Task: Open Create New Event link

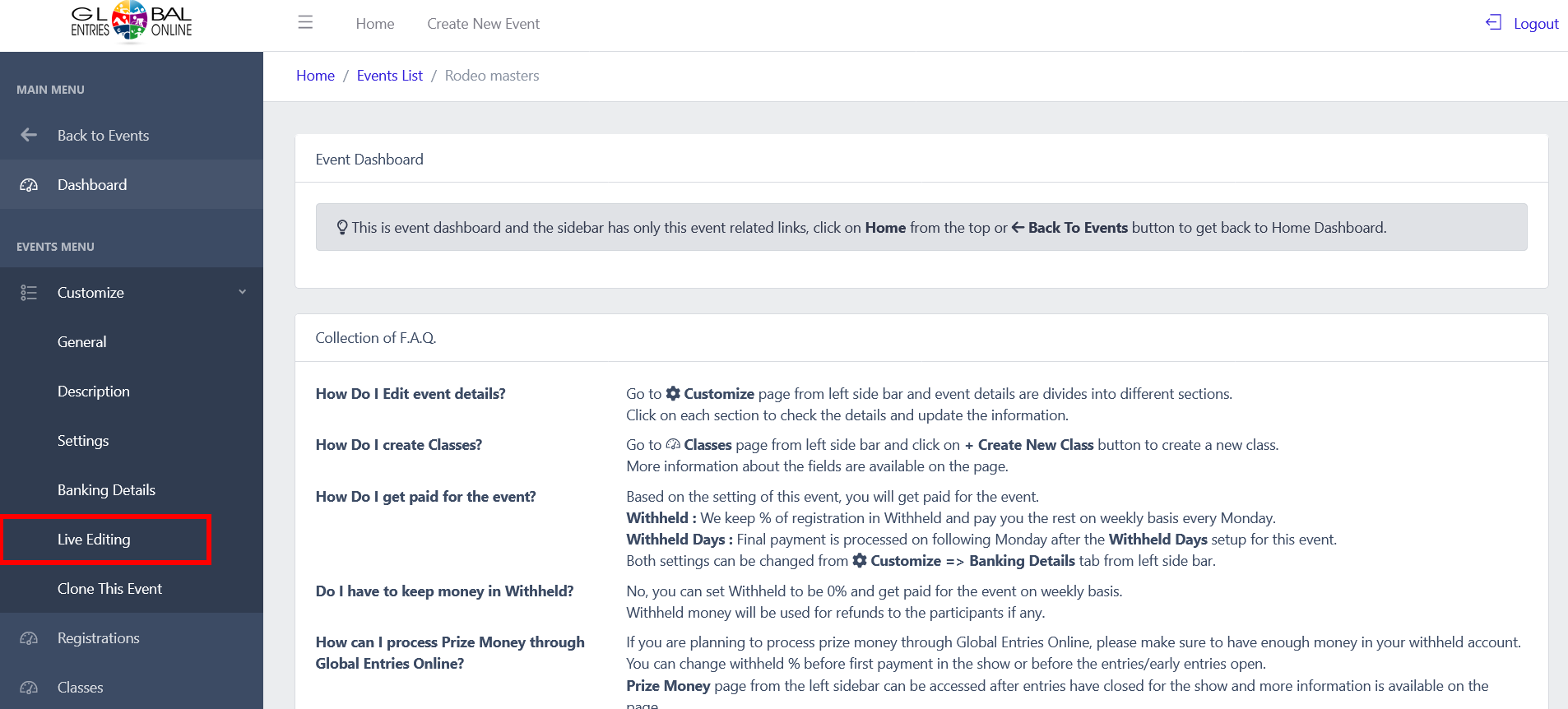Action: click(x=483, y=24)
